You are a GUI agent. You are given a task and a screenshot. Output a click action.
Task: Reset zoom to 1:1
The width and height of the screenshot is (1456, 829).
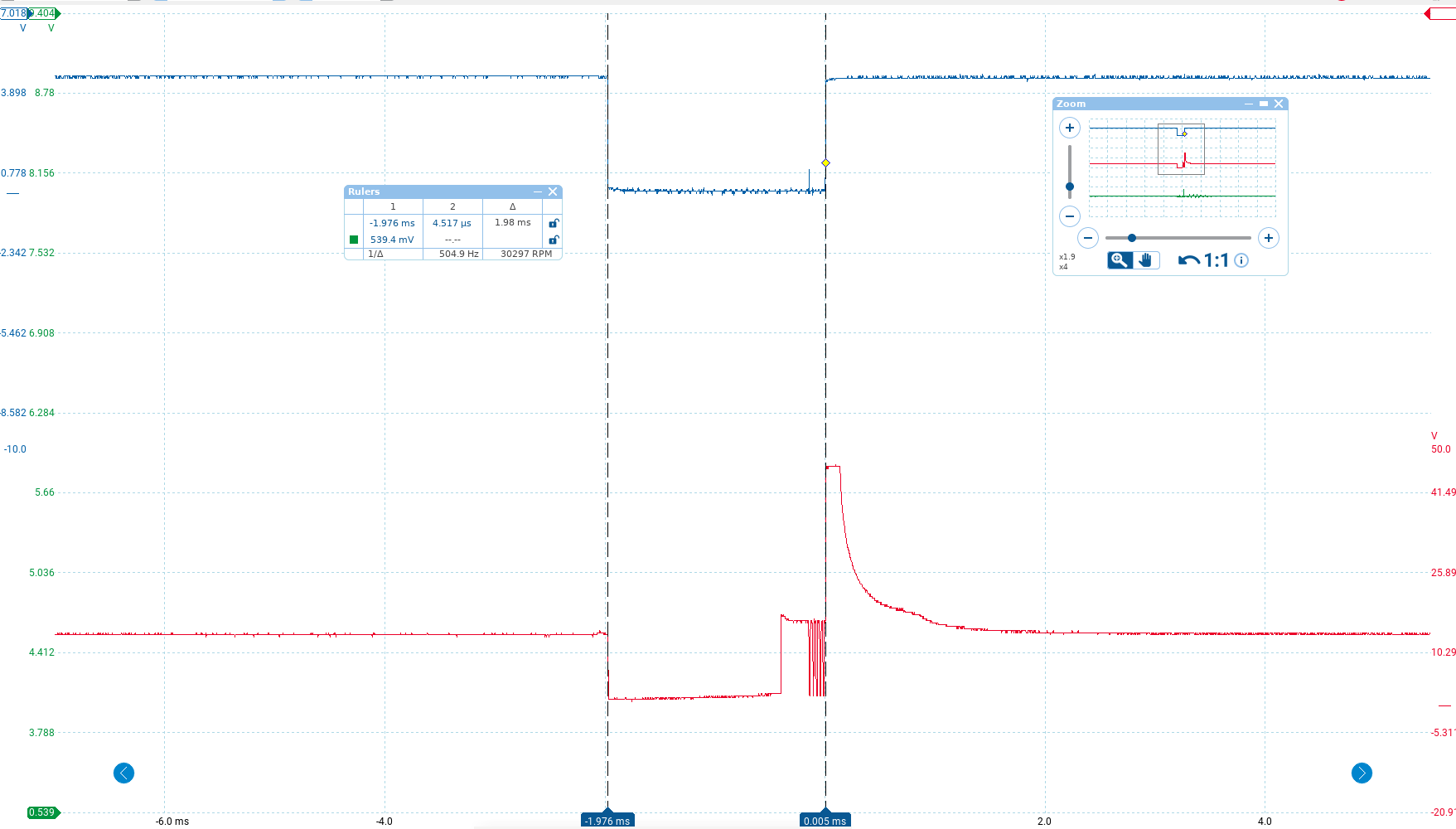[x=1216, y=260]
